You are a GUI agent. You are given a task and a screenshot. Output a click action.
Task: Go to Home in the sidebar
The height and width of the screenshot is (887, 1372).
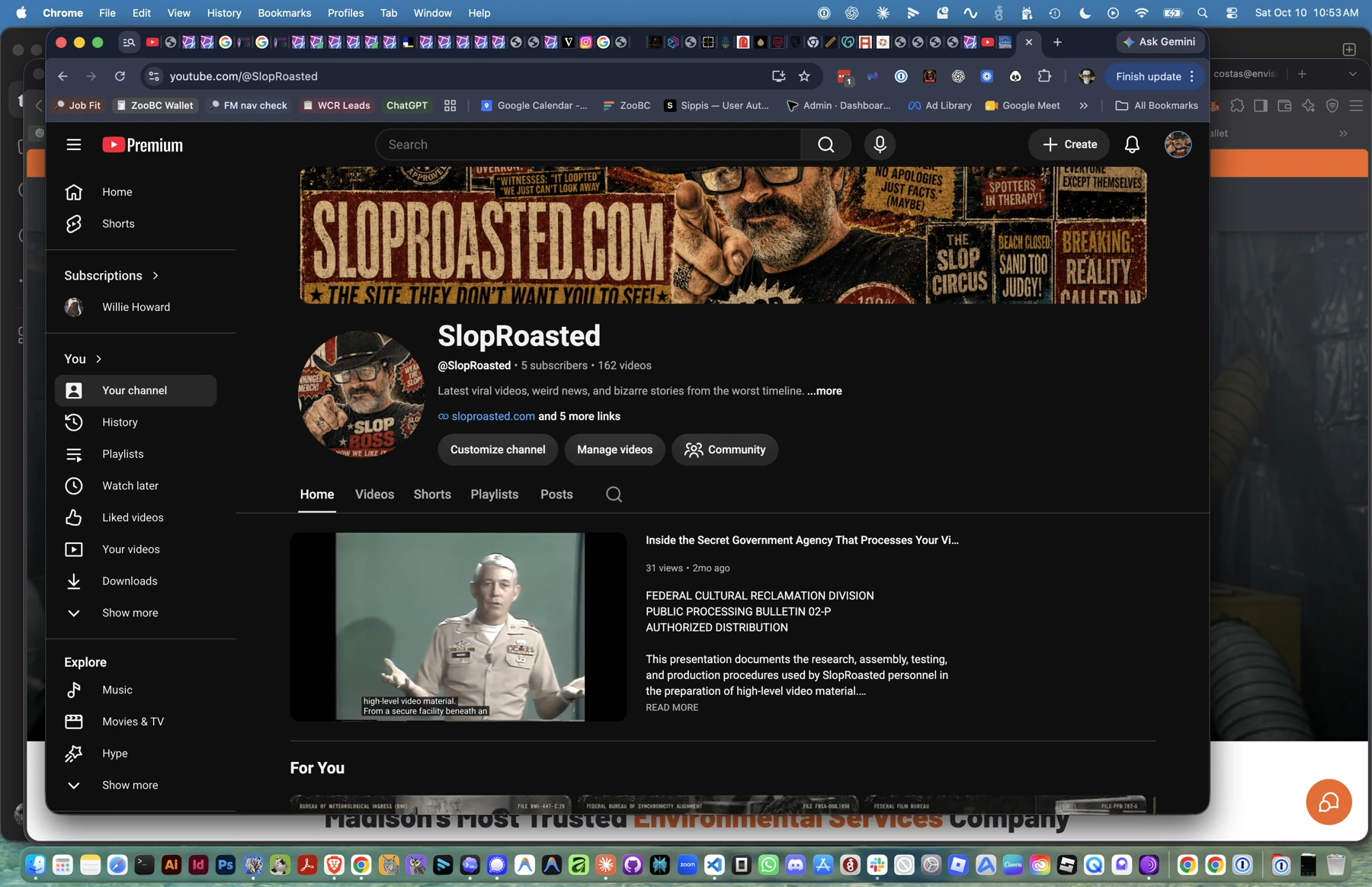click(136, 192)
